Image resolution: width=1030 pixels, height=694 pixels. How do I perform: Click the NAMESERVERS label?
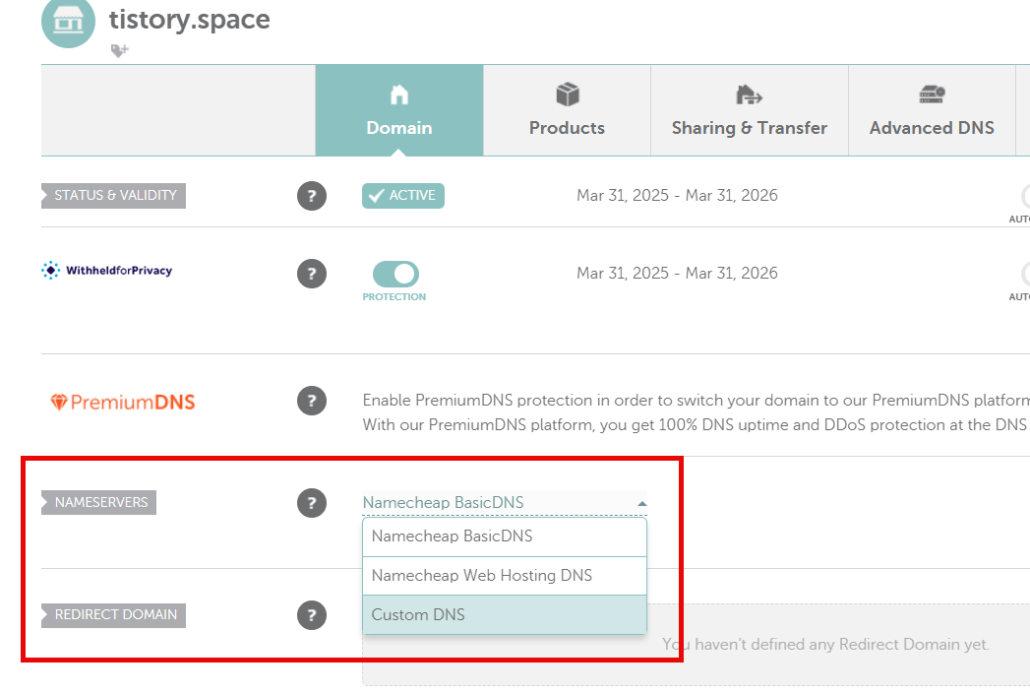click(99, 503)
